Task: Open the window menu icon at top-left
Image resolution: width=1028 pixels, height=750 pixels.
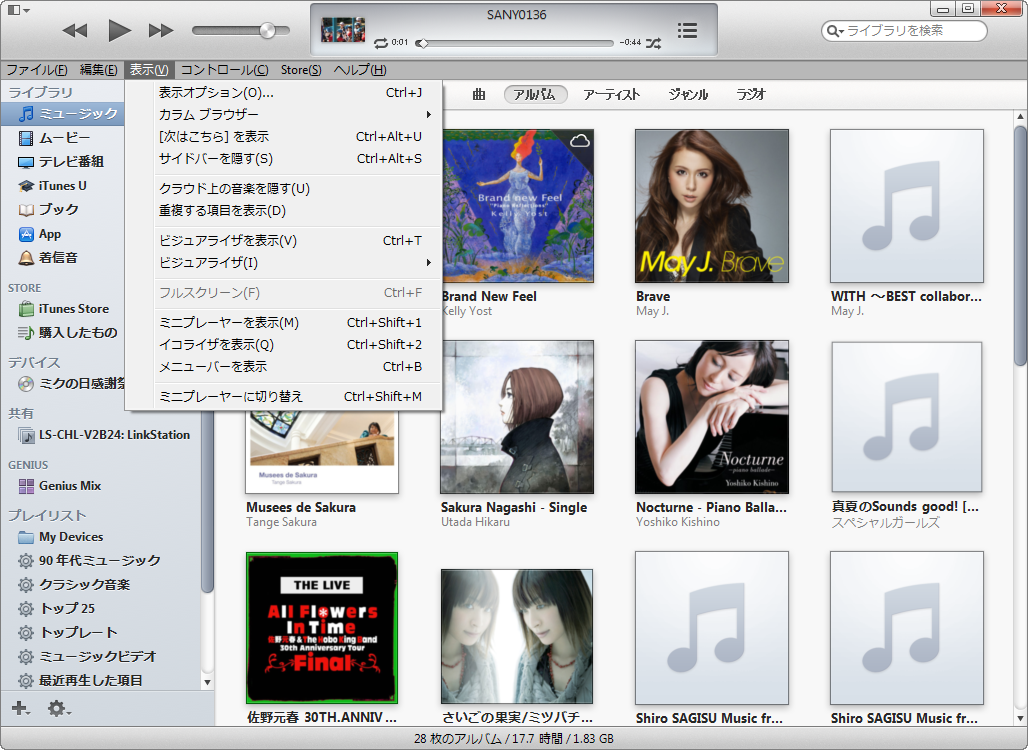Action: (18, 10)
